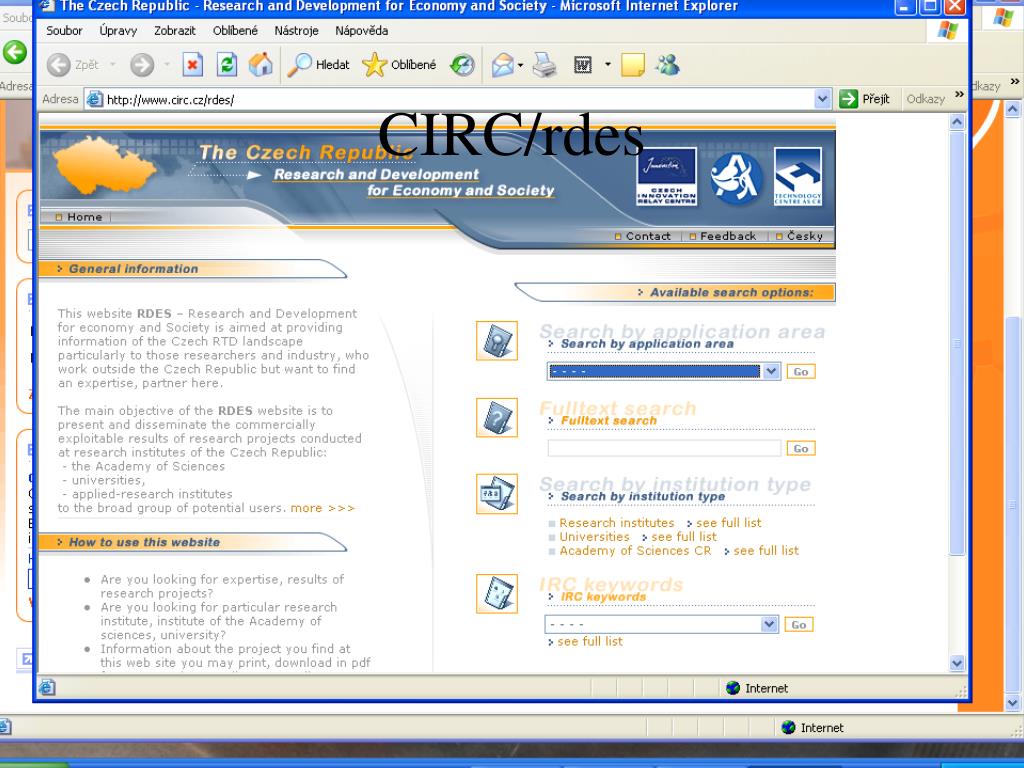Click the Edit with Word icon
Image resolution: width=1024 pixels, height=768 pixels.
pos(583,65)
